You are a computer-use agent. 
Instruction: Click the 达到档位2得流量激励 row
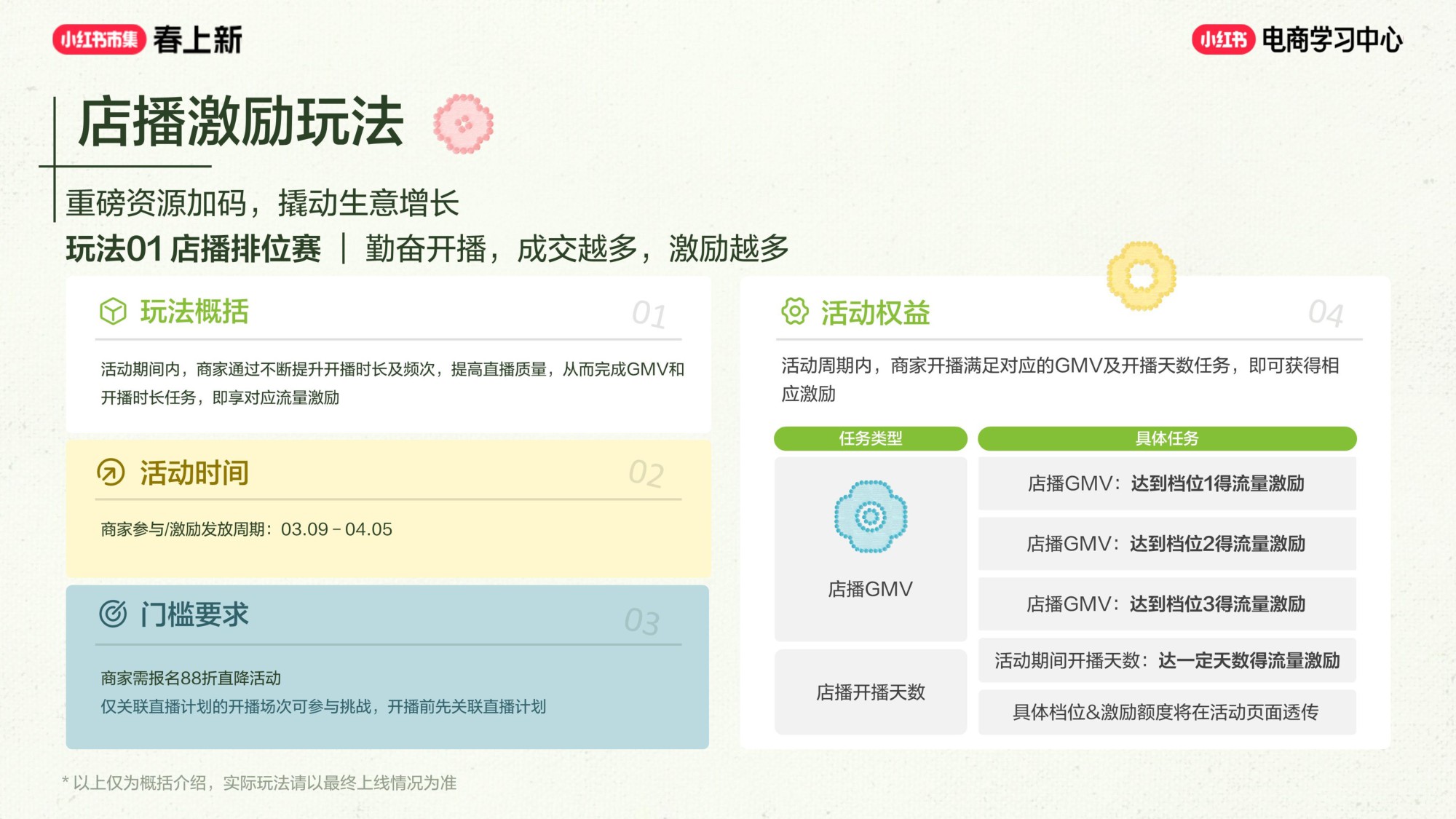pyautogui.click(x=1167, y=544)
